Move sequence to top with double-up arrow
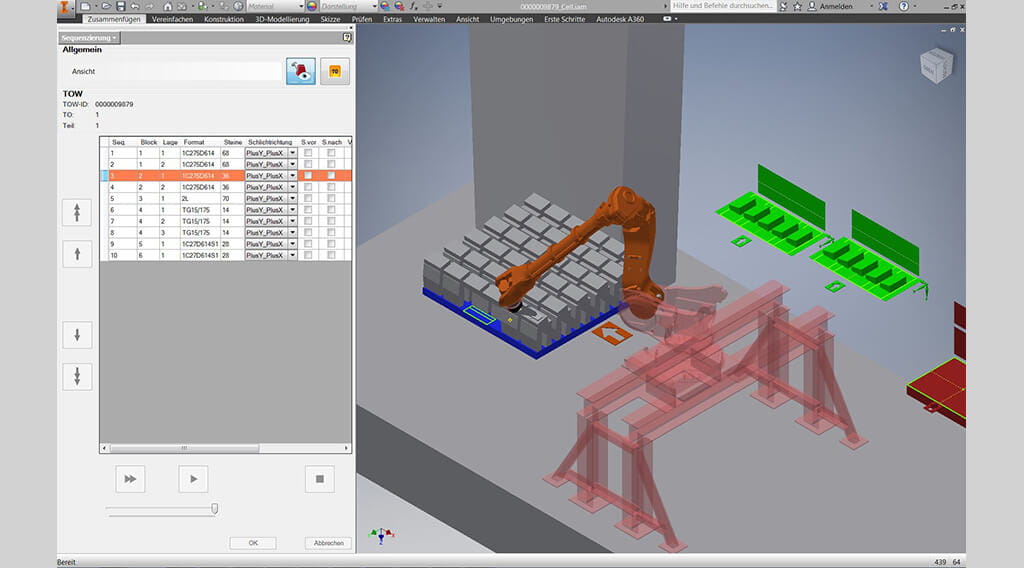This screenshot has width=1024, height=568. [77, 212]
